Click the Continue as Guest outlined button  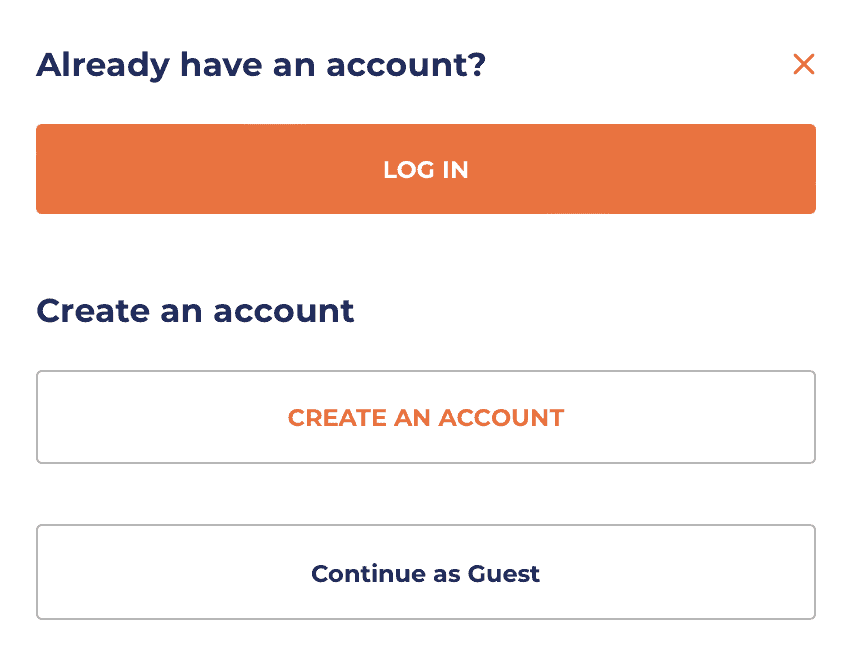click(426, 573)
